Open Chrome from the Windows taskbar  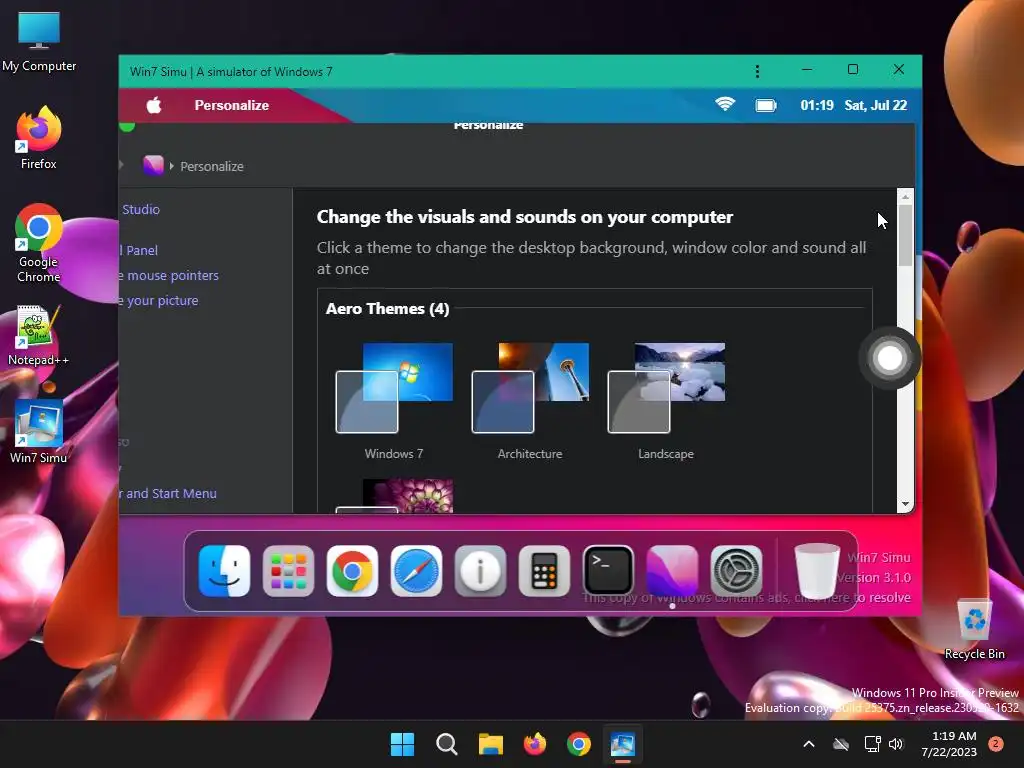(579, 744)
